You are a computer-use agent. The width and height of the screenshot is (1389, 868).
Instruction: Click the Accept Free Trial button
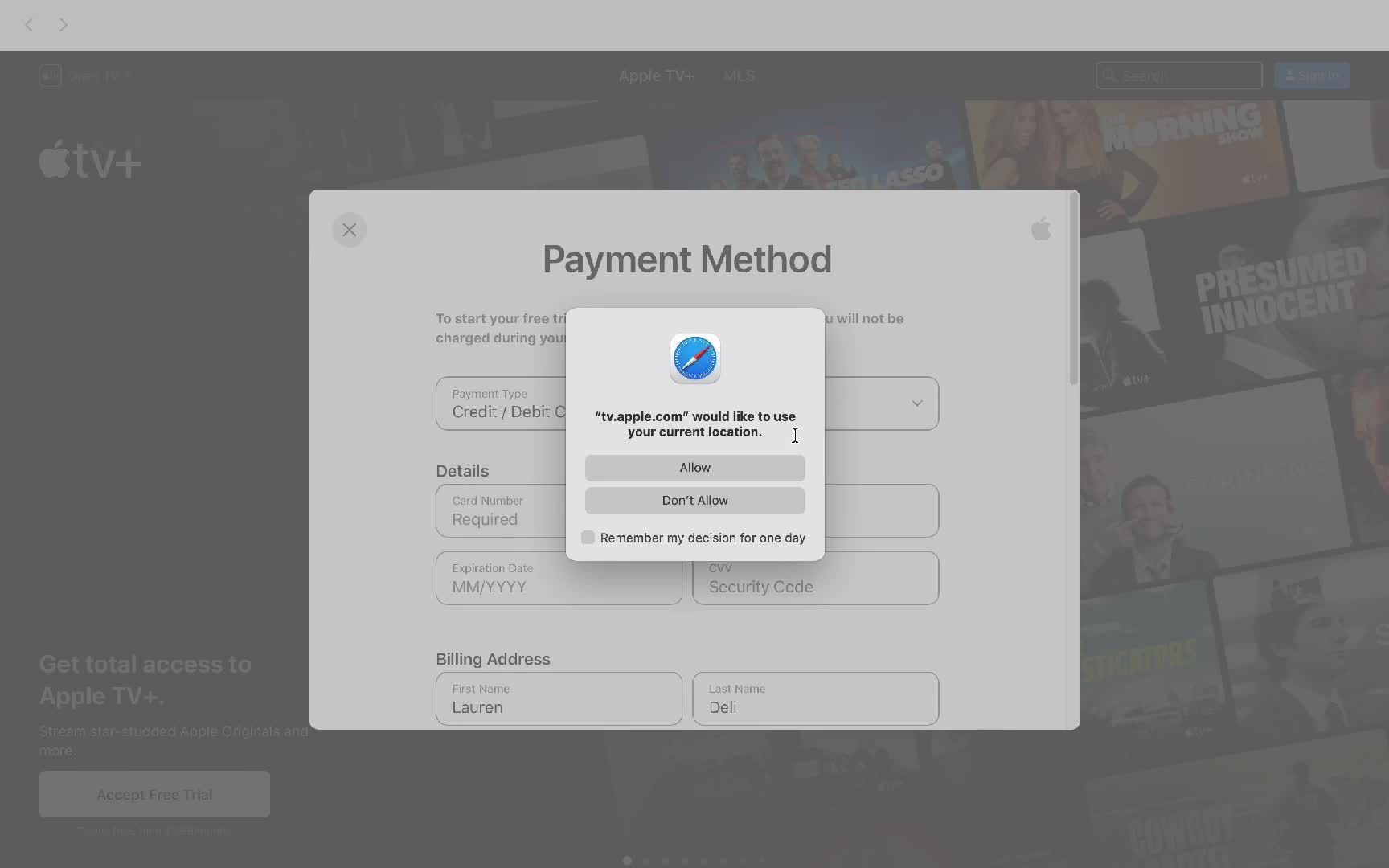[x=154, y=794]
